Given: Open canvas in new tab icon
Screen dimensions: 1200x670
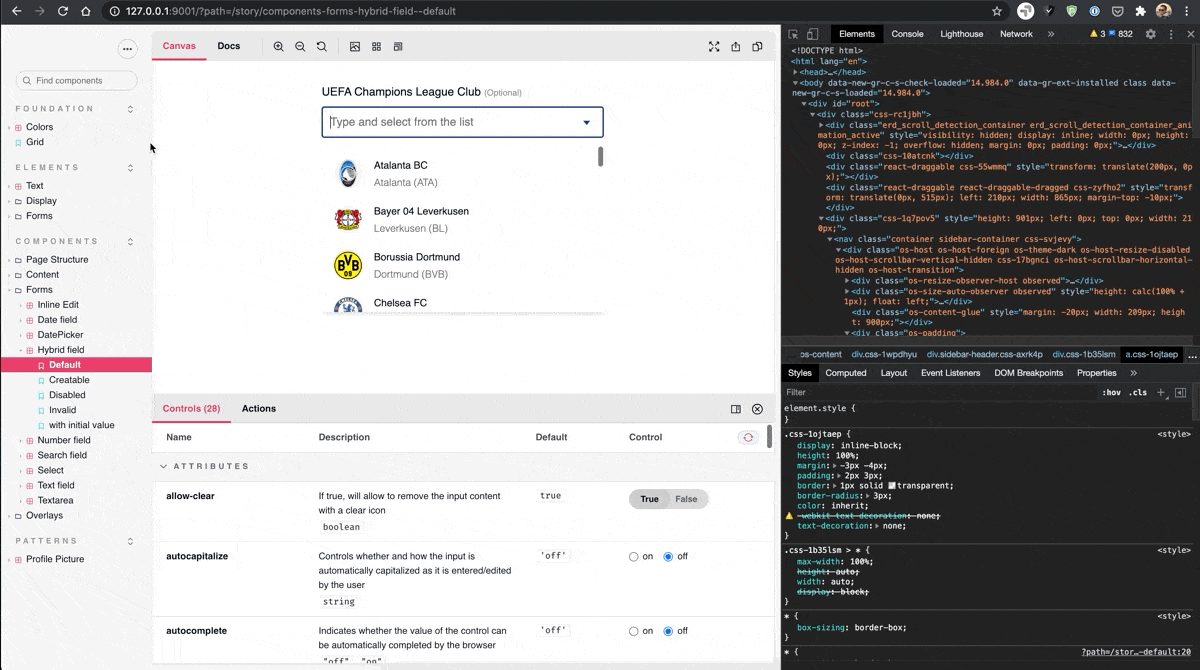Looking at the screenshot, I should coord(736,46).
